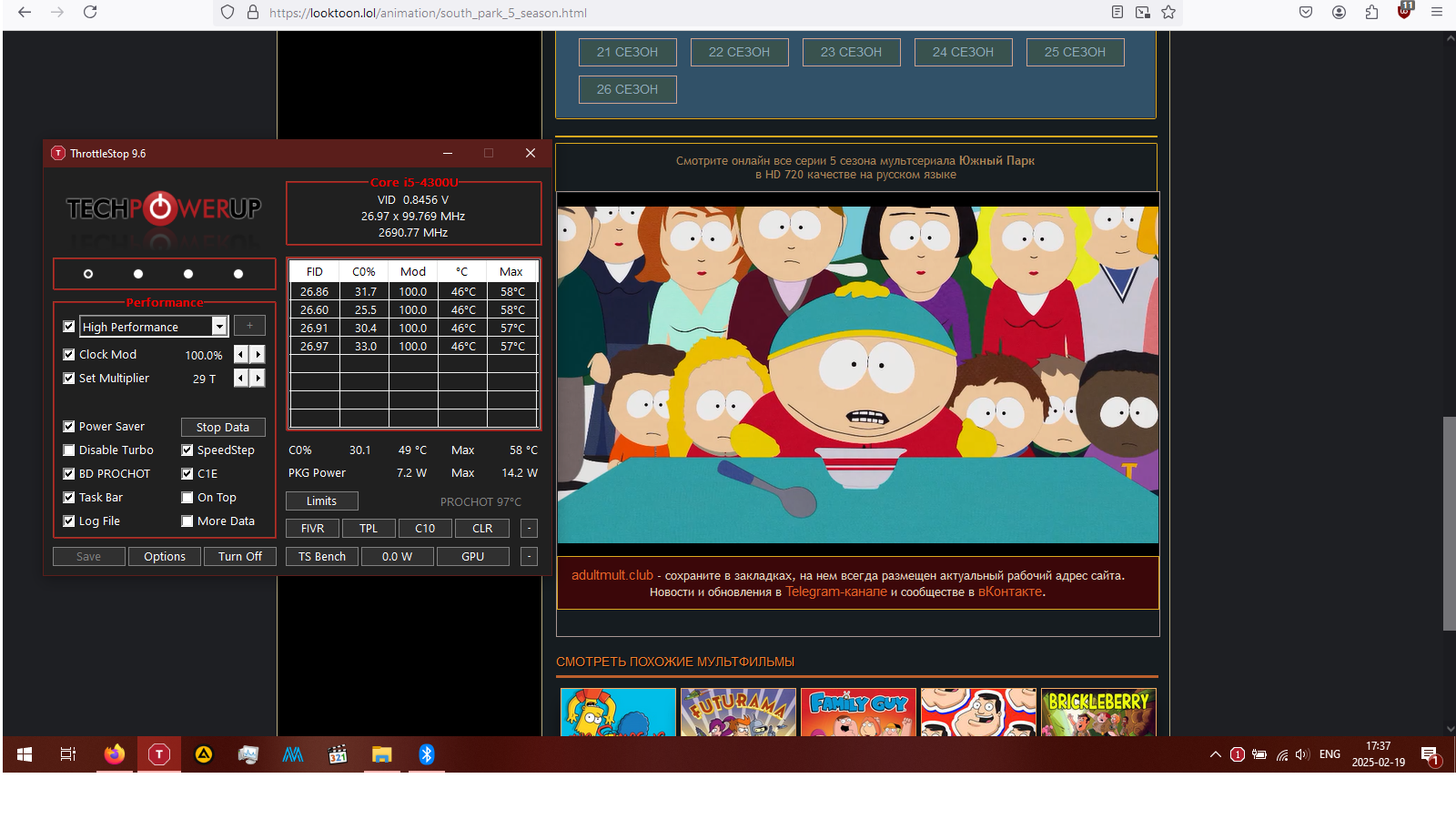Go back using browser back arrow
Image resolution: width=1456 pixels, height=819 pixels.
(25, 12)
